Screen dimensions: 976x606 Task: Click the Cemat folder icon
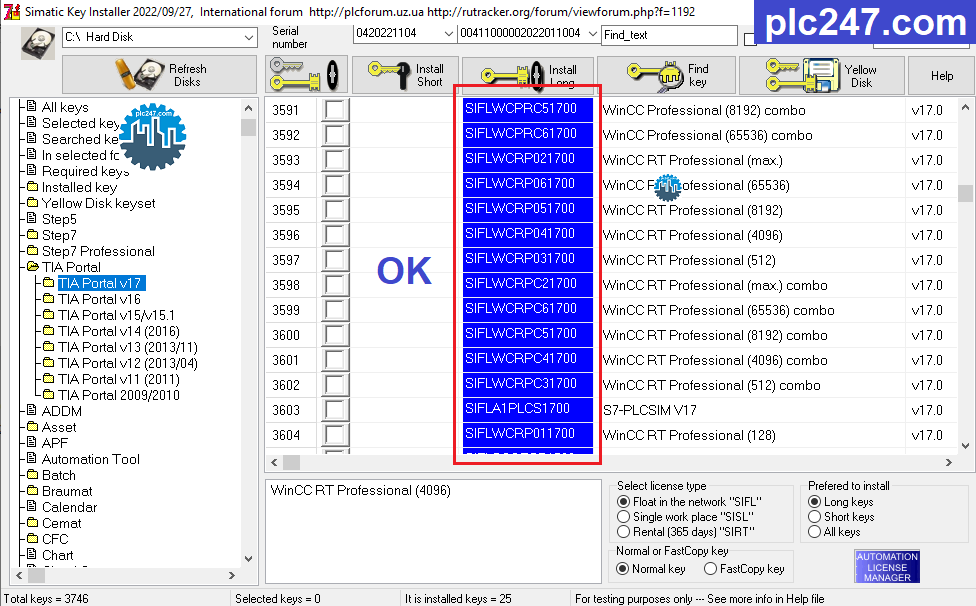pos(32,523)
